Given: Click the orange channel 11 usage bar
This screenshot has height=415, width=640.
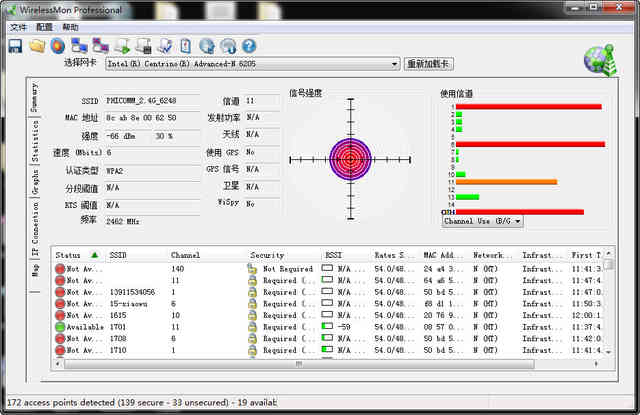Looking at the screenshot, I should (x=506, y=182).
